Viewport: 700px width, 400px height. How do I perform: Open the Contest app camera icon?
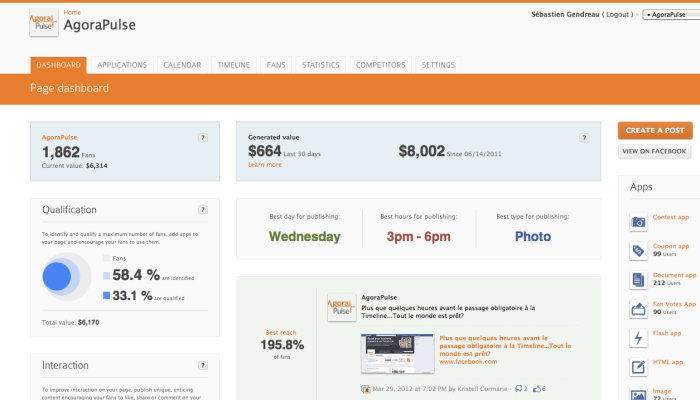point(638,222)
